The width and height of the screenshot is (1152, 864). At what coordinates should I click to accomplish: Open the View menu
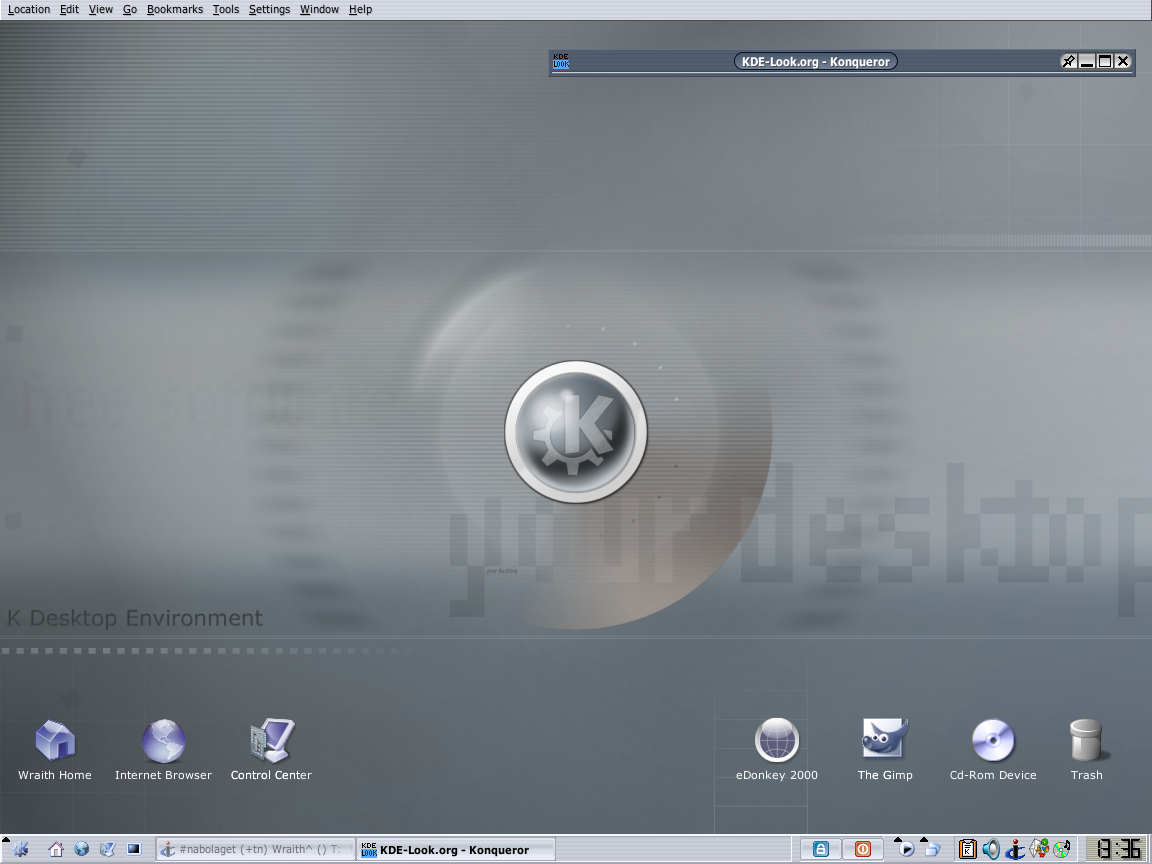click(x=101, y=10)
